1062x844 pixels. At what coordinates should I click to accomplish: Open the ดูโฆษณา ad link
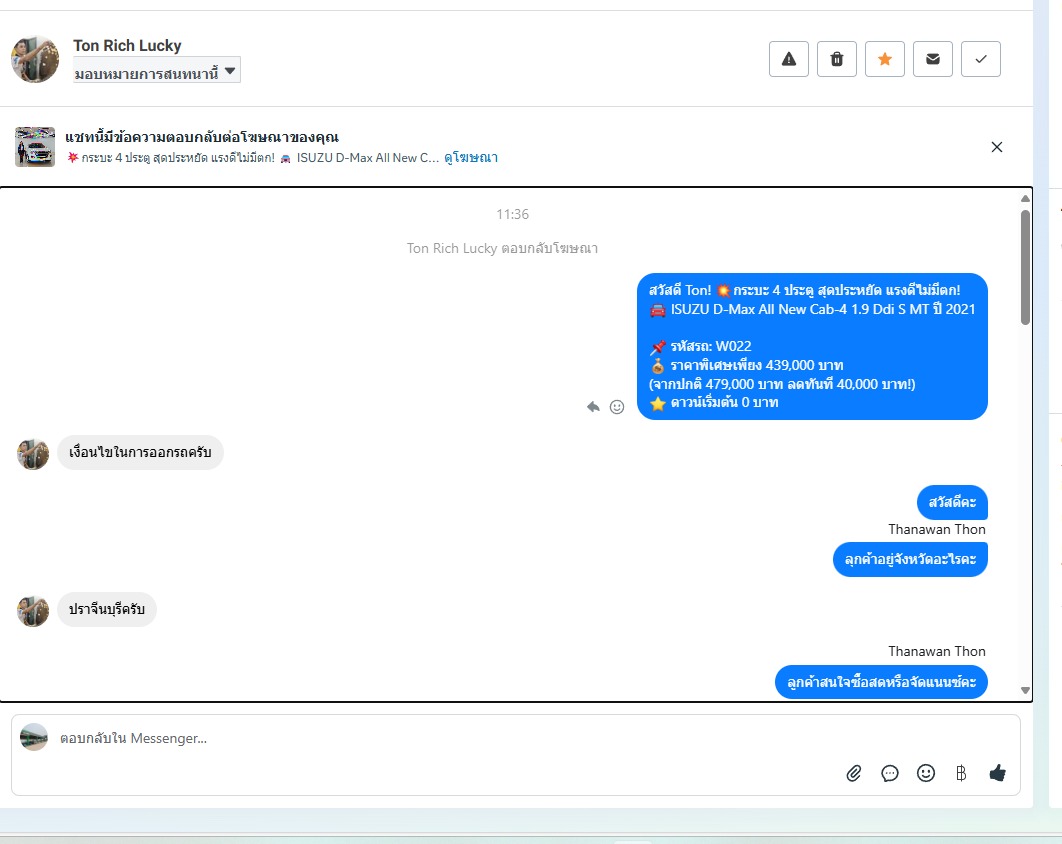pyautogui.click(x=471, y=158)
